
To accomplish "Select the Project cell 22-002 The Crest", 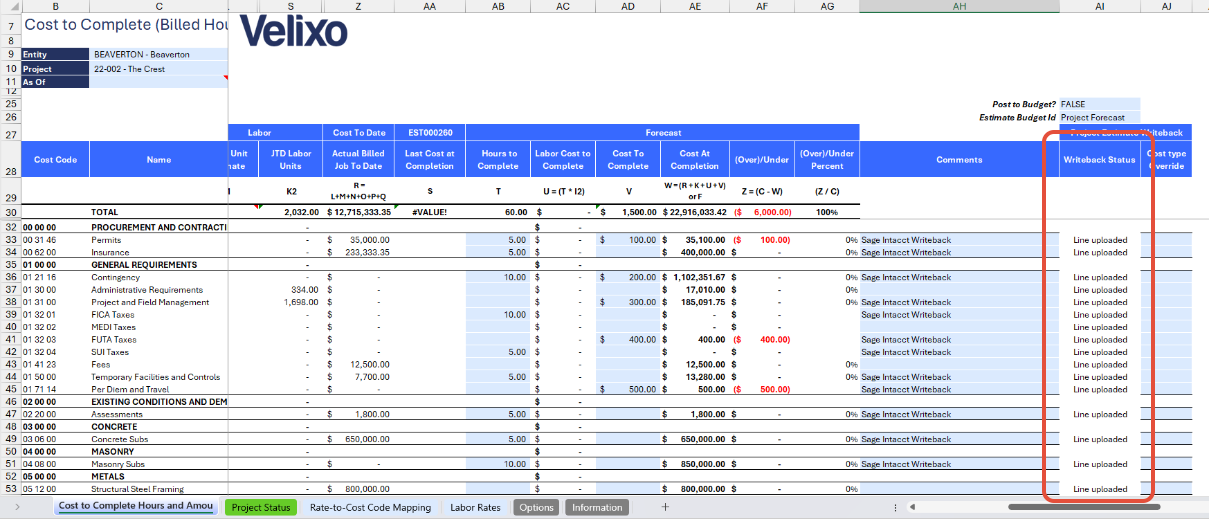I will point(158,69).
